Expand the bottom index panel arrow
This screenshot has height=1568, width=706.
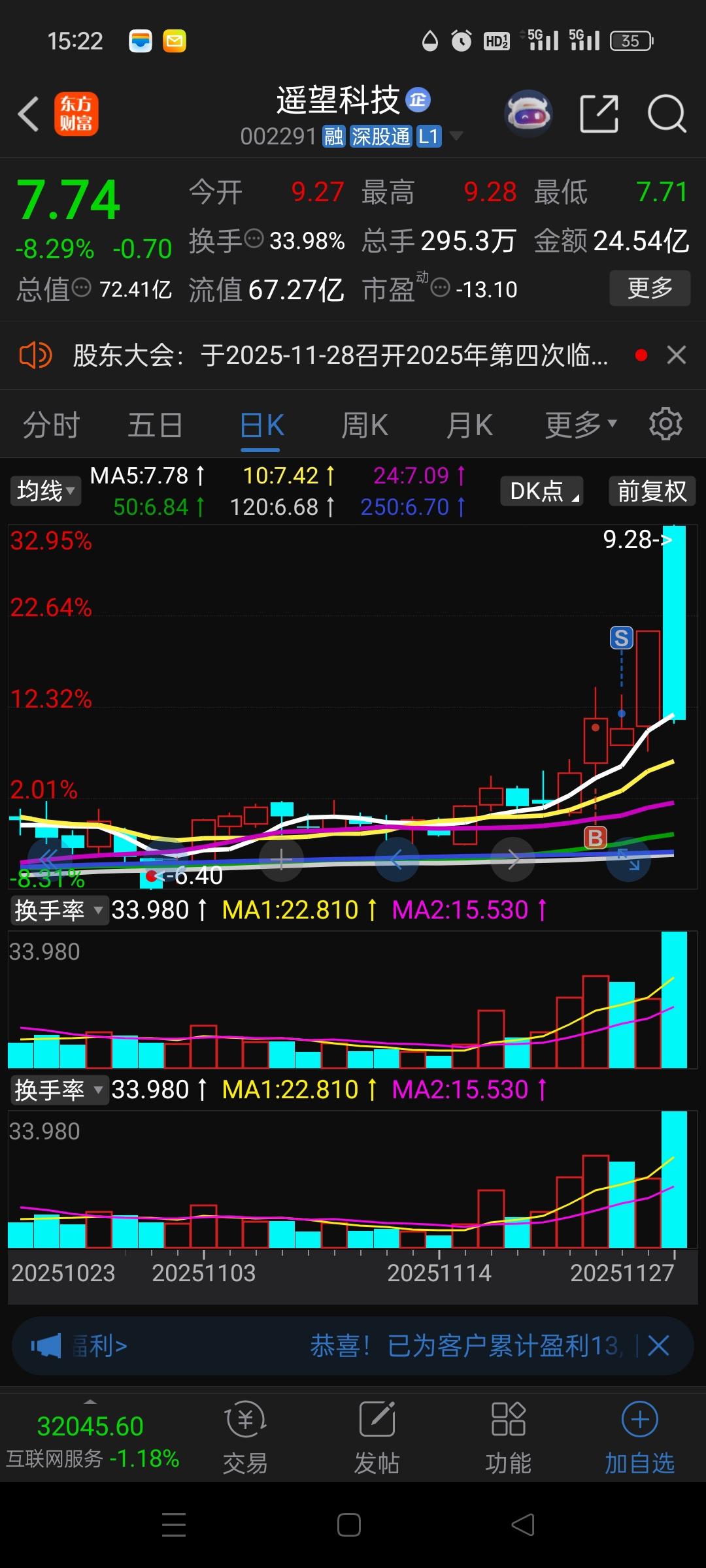click(x=90, y=1402)
